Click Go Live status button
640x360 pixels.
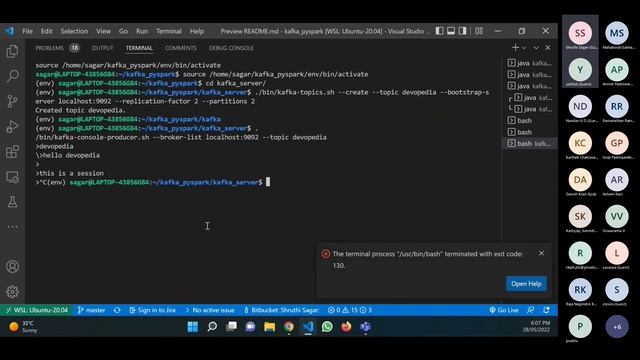click(x=504, y=310)
